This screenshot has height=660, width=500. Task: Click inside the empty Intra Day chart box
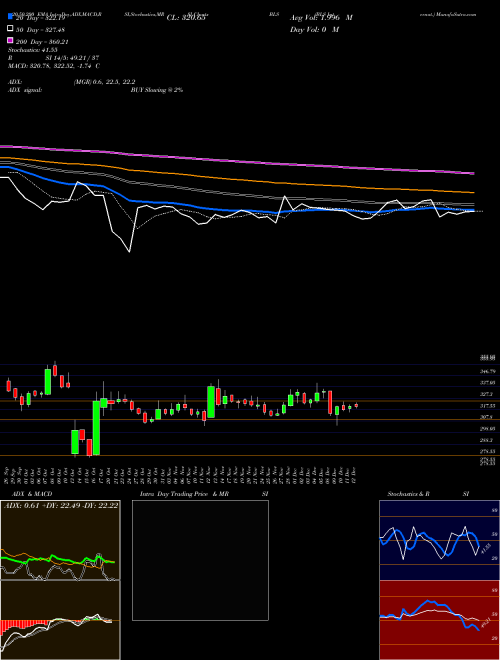200,560
